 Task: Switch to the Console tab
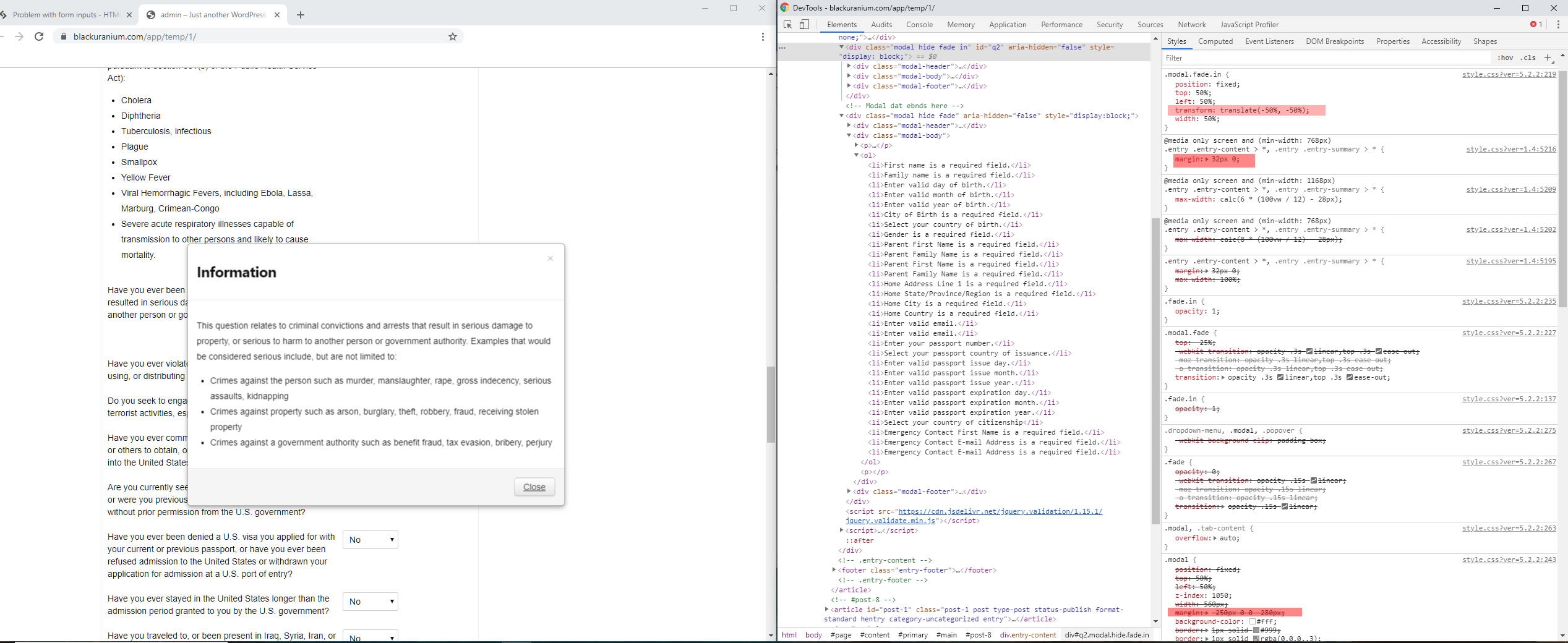pyautogui.click(x=919, y=25)
